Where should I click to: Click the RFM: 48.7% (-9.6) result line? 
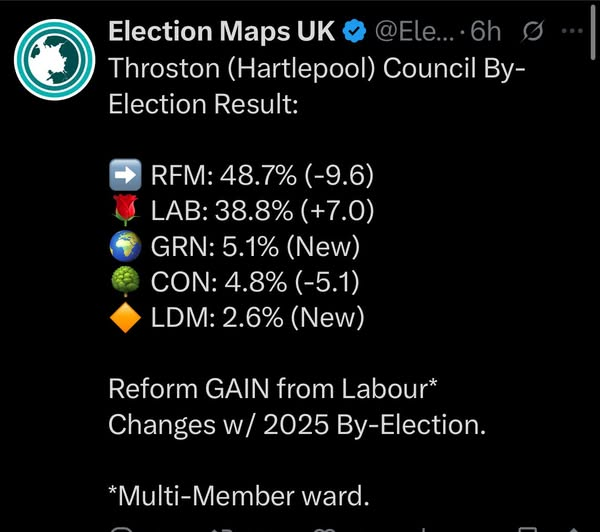pos(262,177)
